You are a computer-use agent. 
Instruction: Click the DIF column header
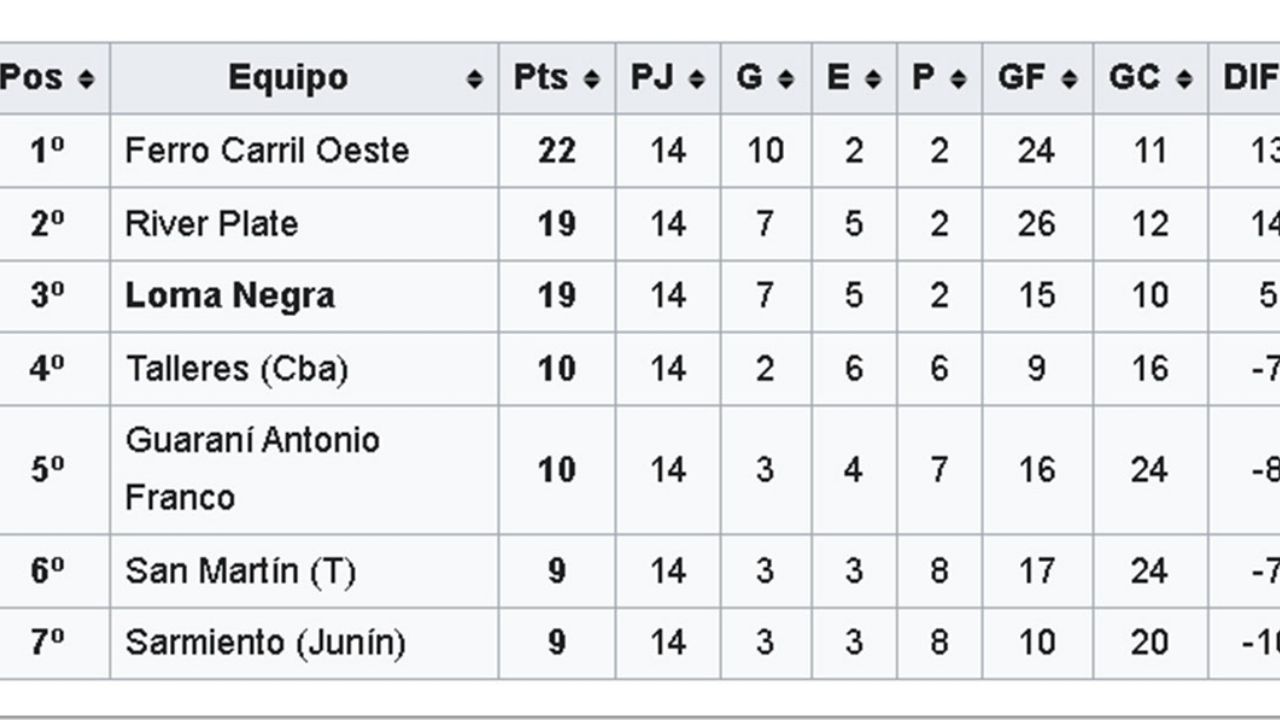click(1250, 78)
